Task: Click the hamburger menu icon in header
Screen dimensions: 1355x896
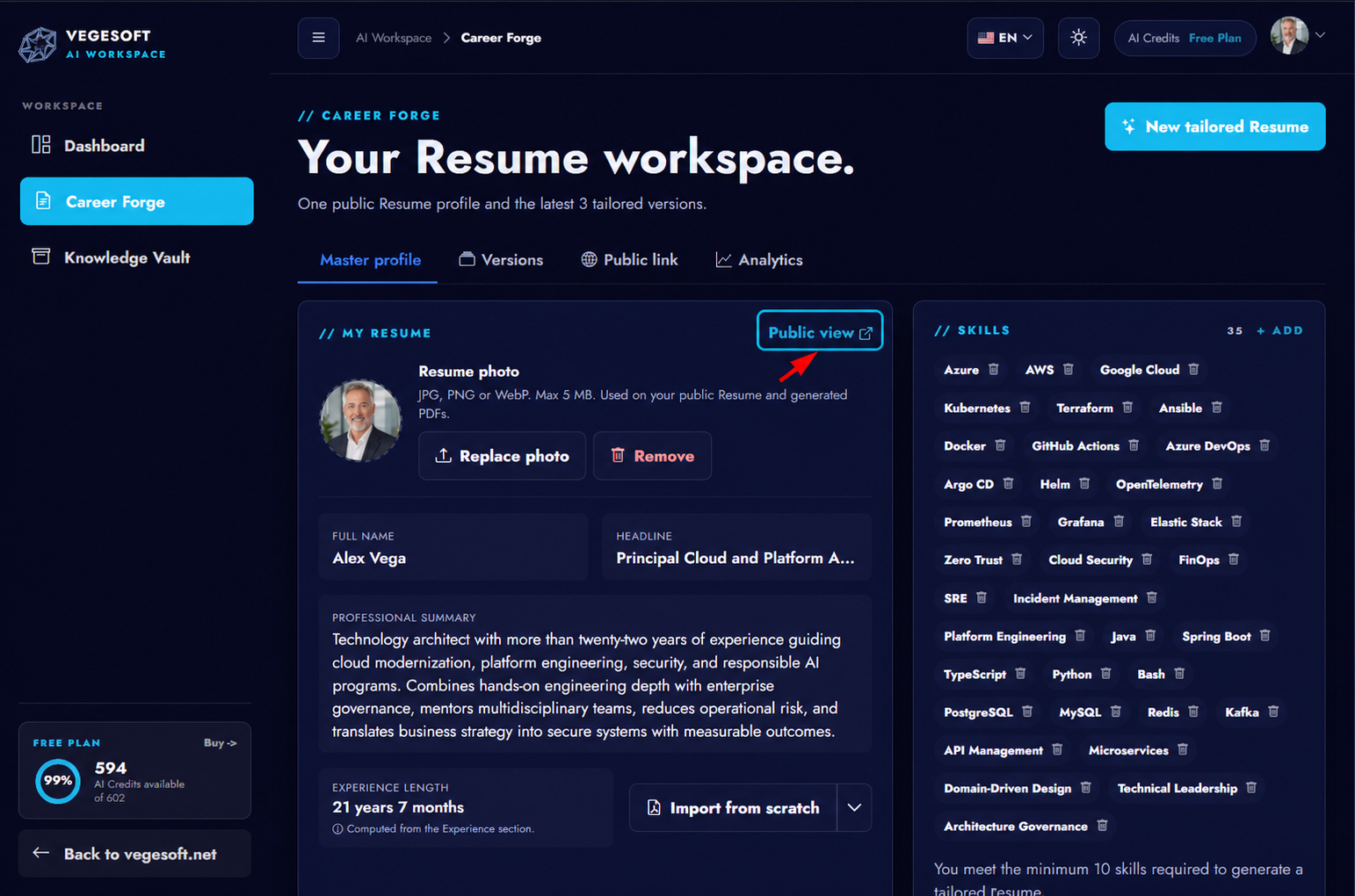Action: point(318,38)
